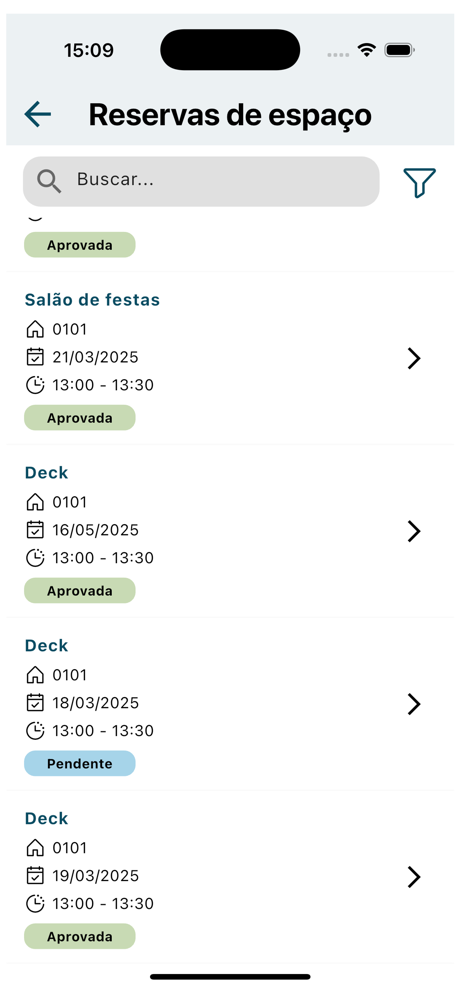Expand Salão de festas reservation chevron
Viewport: 462px width, 1000px height.
pyautogui.click(x=414, y=358)
